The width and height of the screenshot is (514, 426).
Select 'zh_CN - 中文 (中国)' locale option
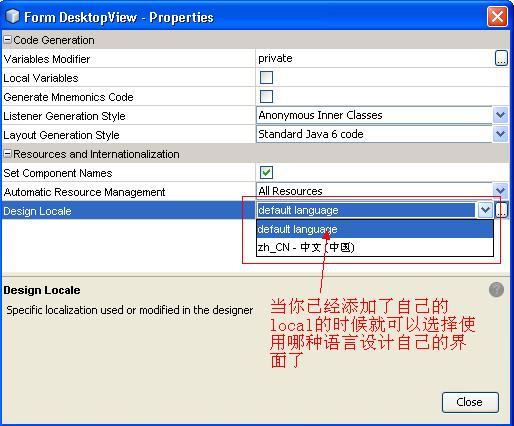coord(375,247)
